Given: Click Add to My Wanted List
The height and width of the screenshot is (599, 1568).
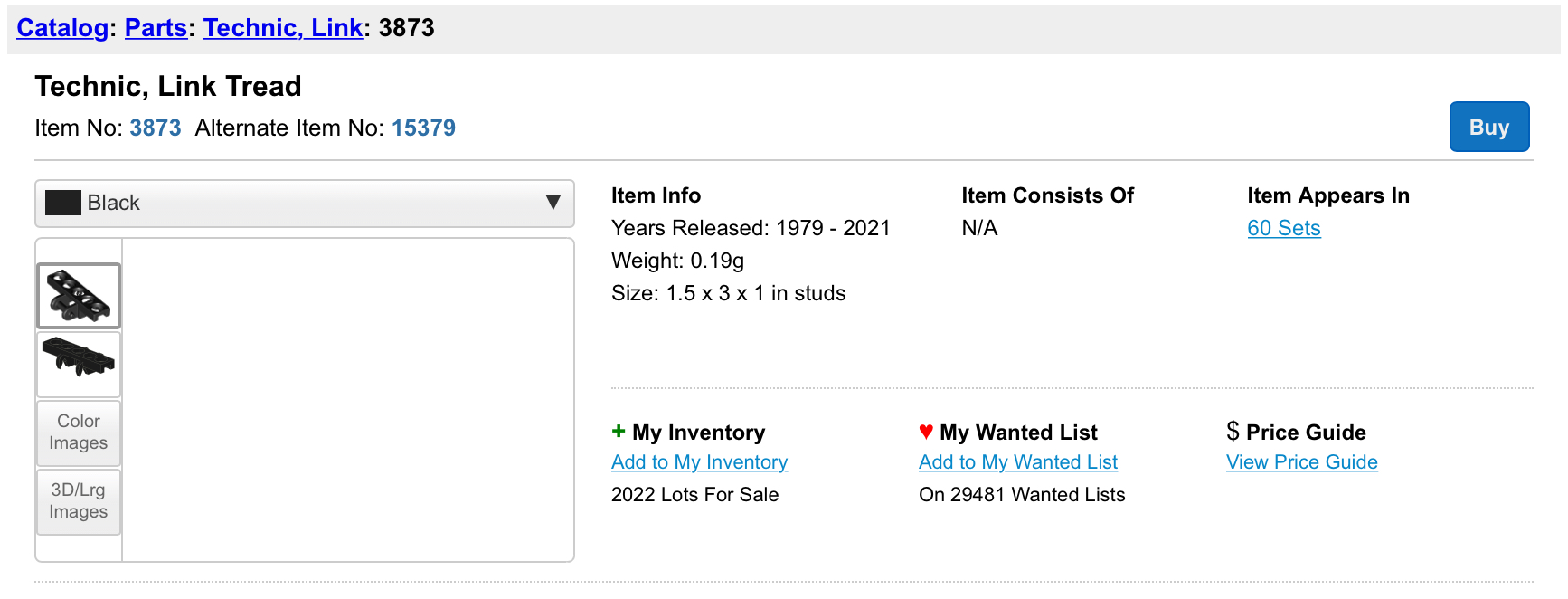Looking at the screenshot, I should coord(1018,462).
